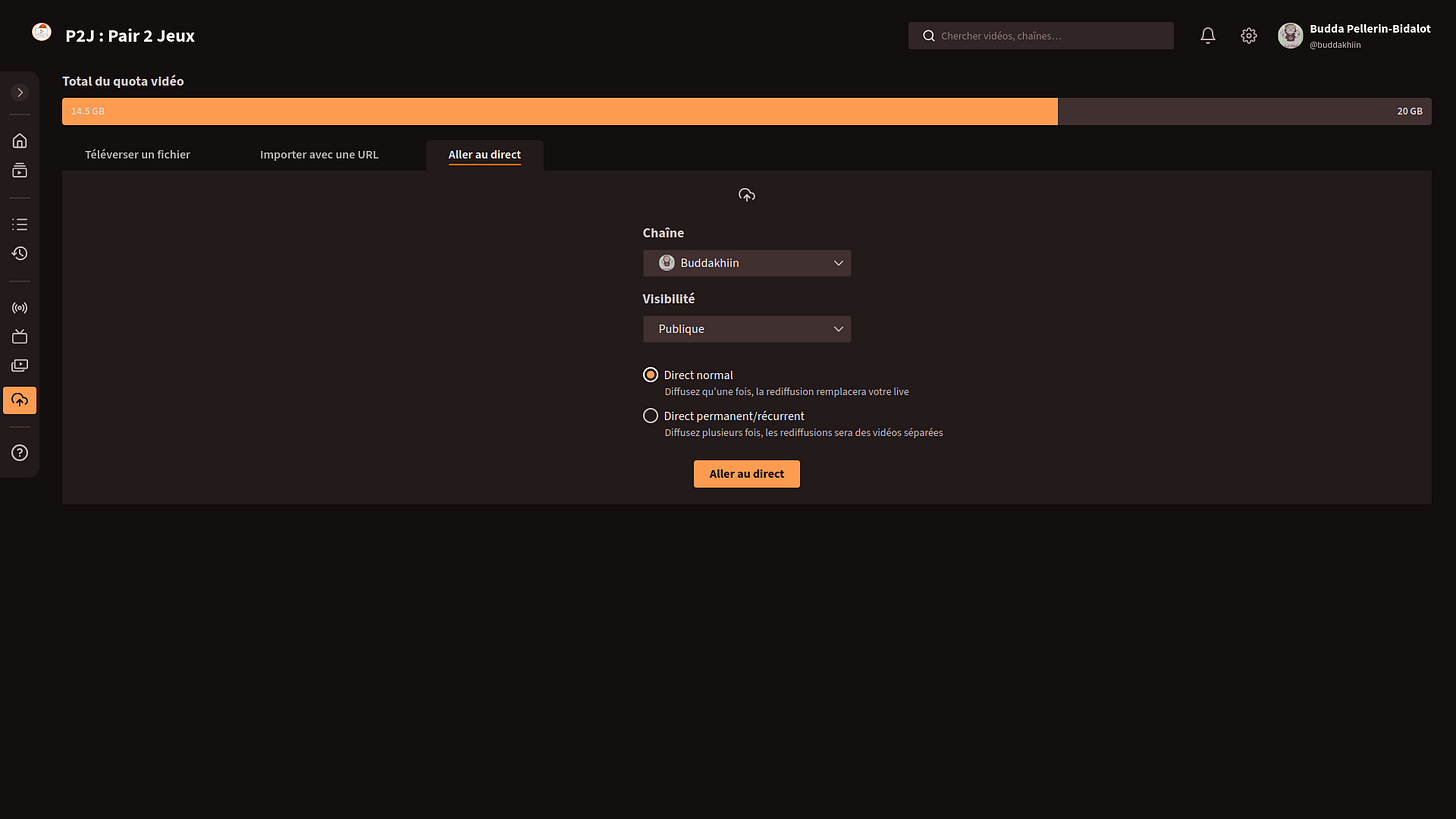Click the video quota progress bar
The image size is (1456, 819).
pyautogui.click(x=747, y=111)
